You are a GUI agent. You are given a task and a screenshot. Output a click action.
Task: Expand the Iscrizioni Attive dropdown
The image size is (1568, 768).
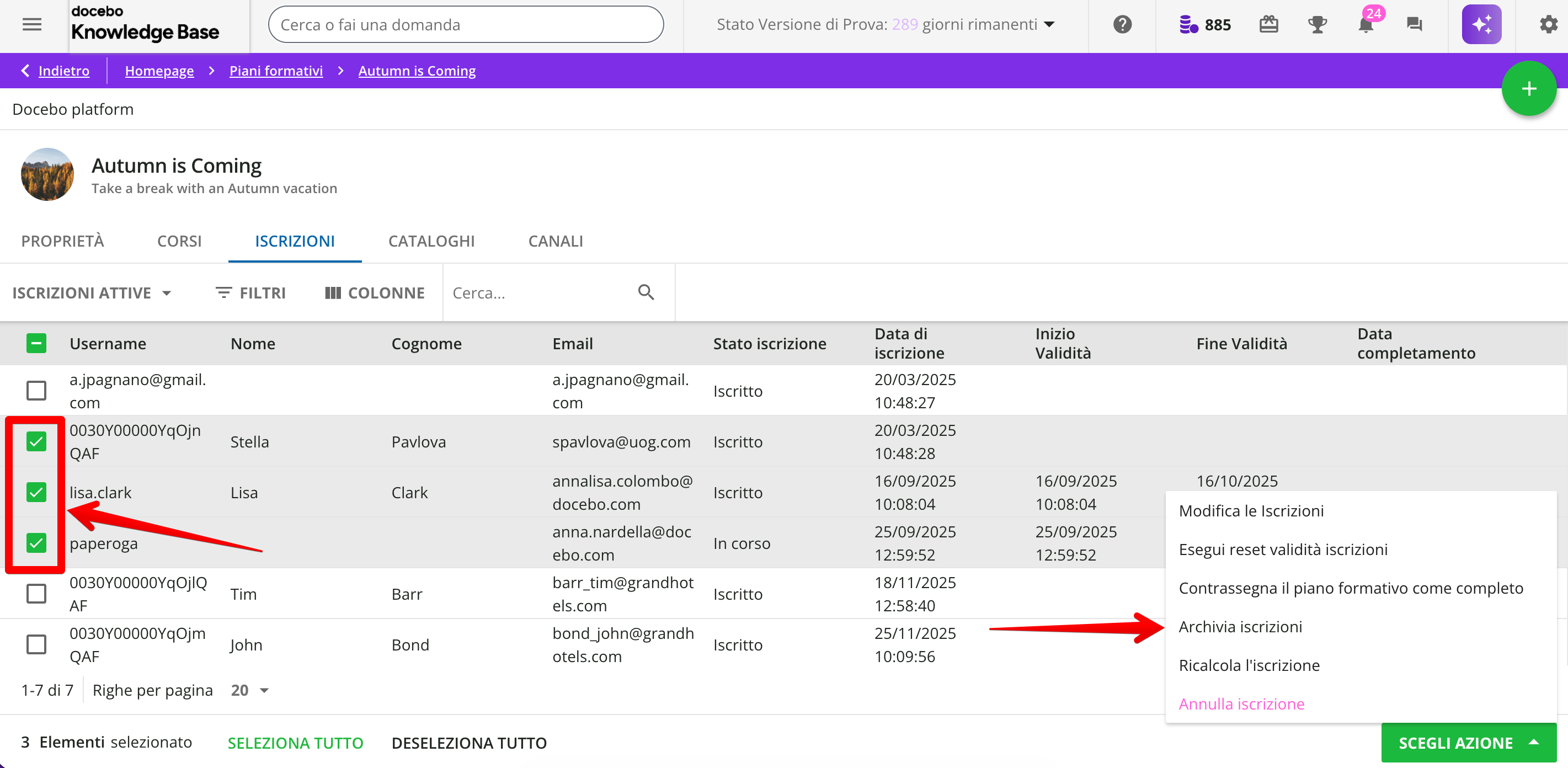91,293
